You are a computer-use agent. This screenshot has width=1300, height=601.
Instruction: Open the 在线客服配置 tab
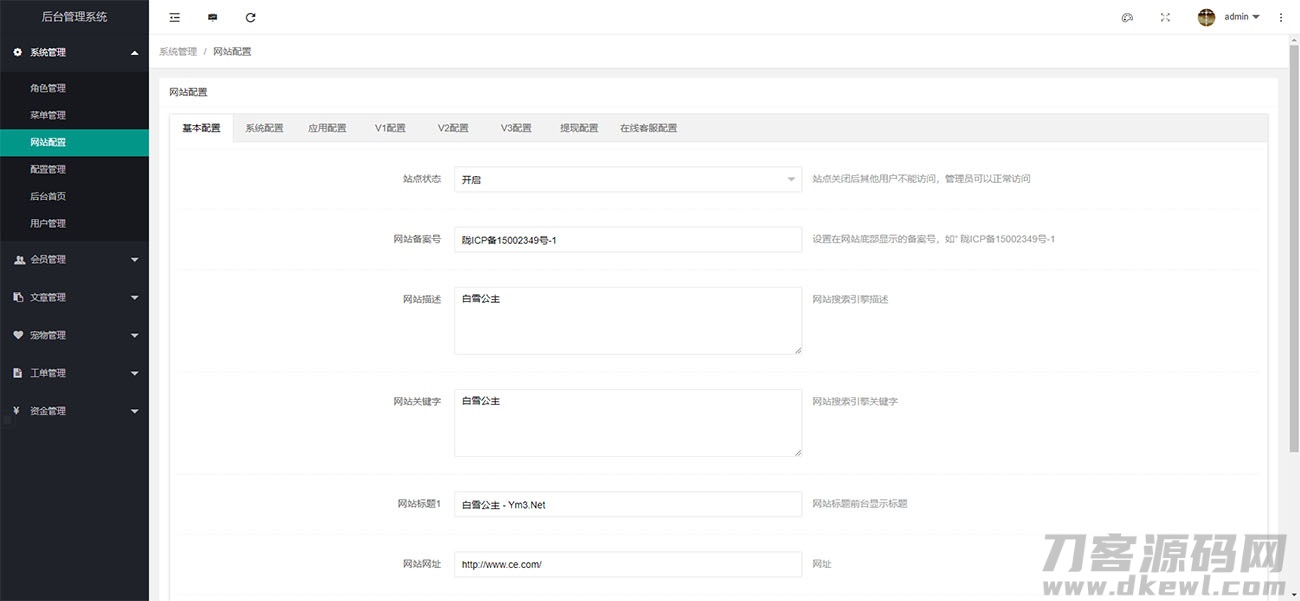coord(648,128)
